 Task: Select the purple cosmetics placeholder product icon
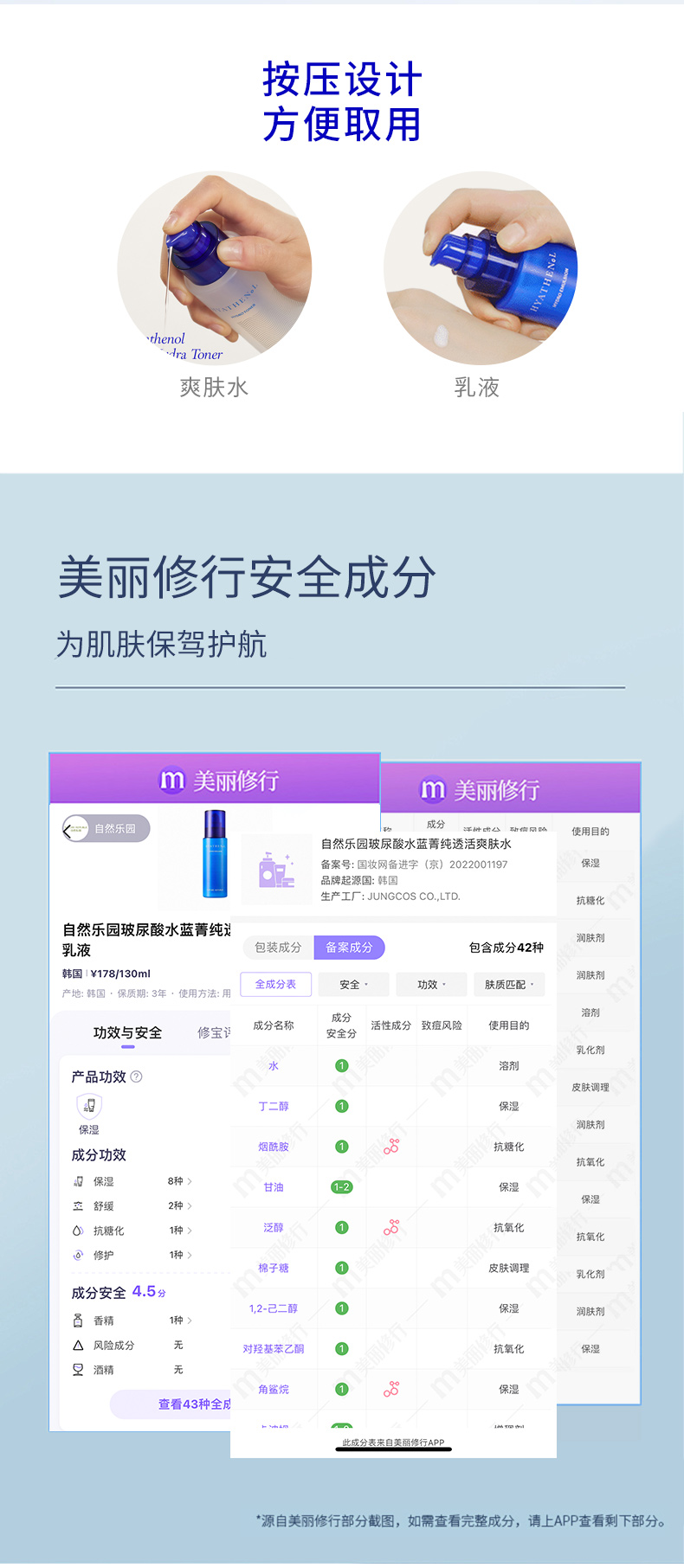click(278, 870)
